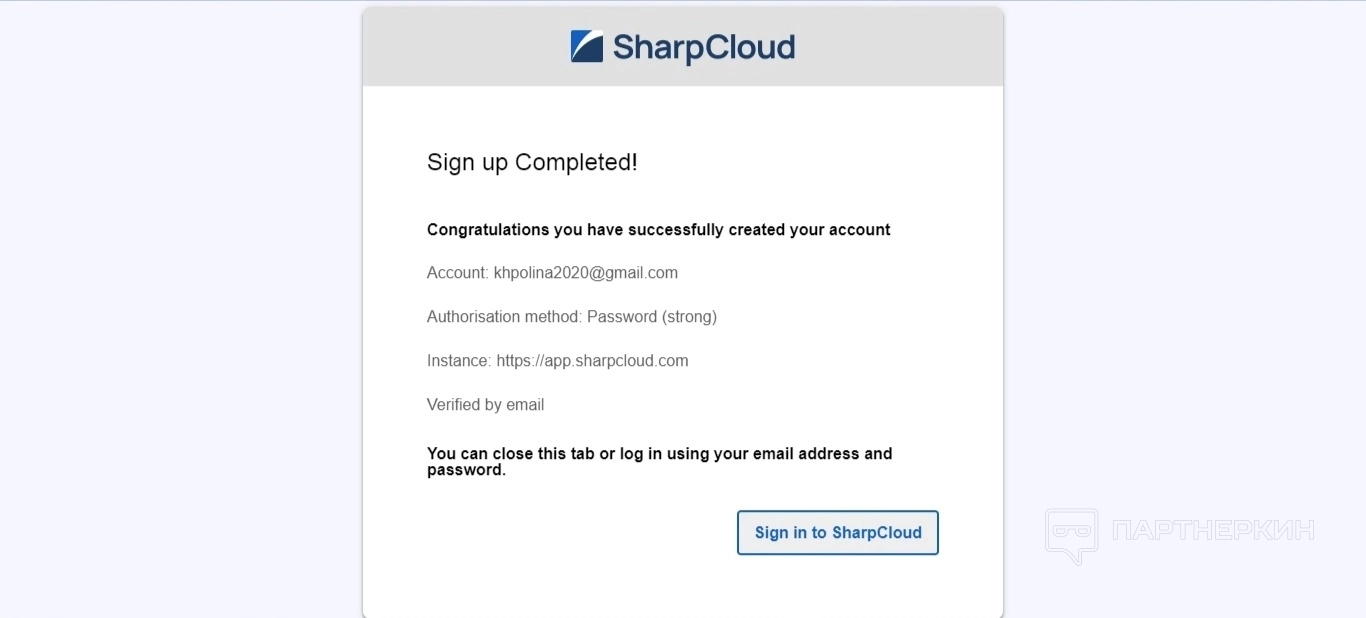Open the https://app.sharpcloud.com instance URL
This screenshot has width=1366, height=618.
point(592,361)
